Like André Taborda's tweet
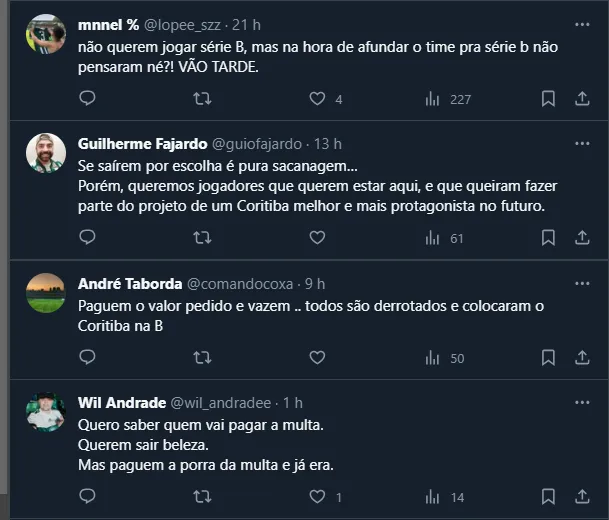 click(x=317, y=357)
